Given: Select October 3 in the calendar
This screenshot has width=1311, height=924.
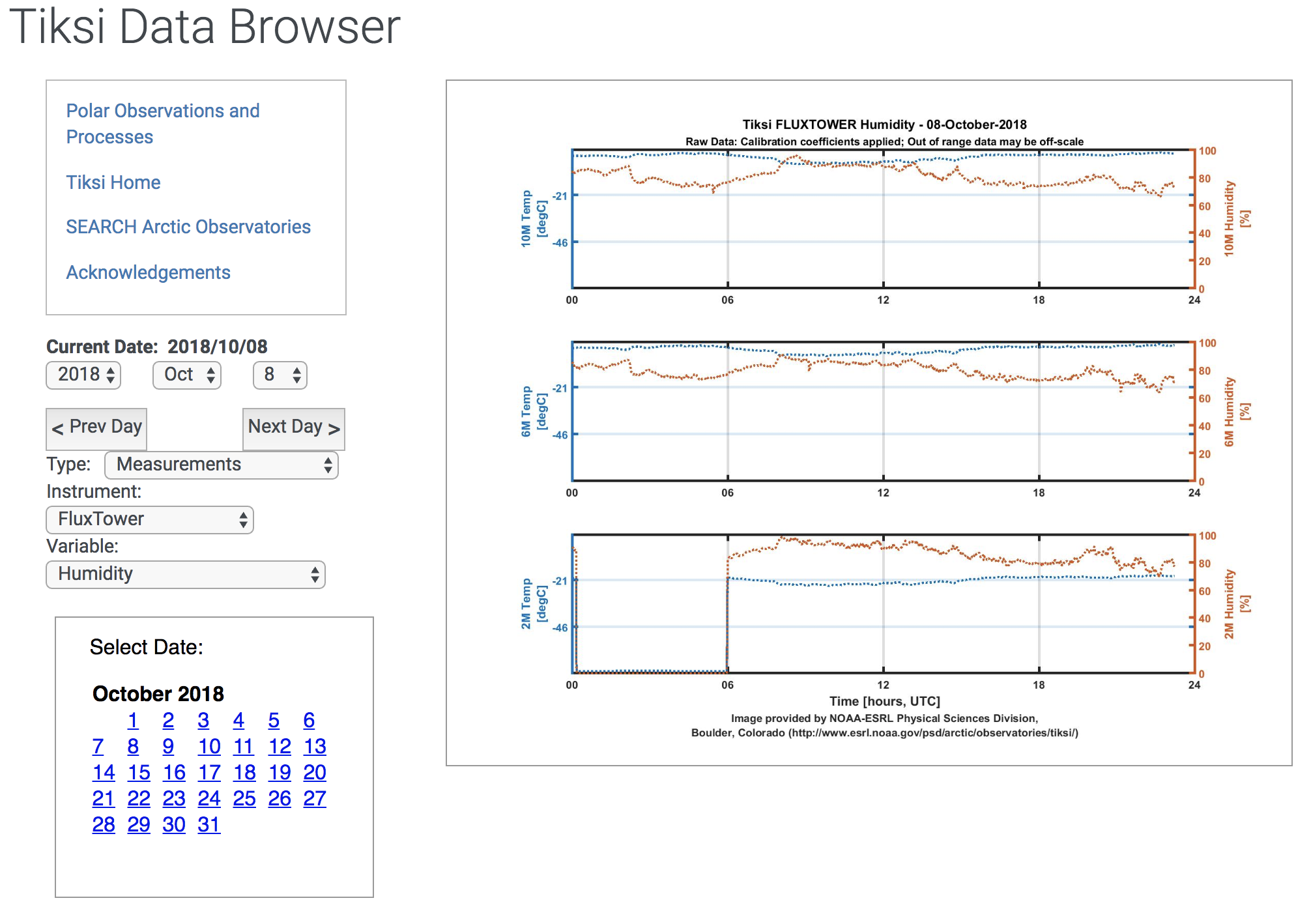Looking at the screenshot, I should [203, 721].
